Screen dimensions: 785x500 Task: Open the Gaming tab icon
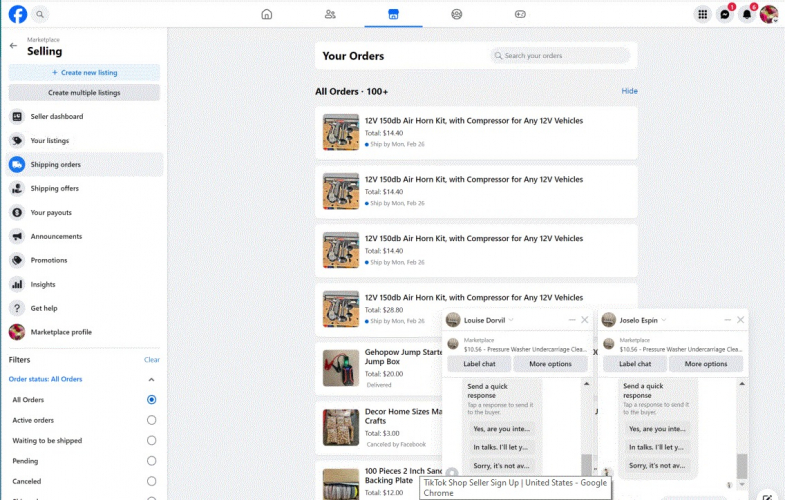point(520,14)
